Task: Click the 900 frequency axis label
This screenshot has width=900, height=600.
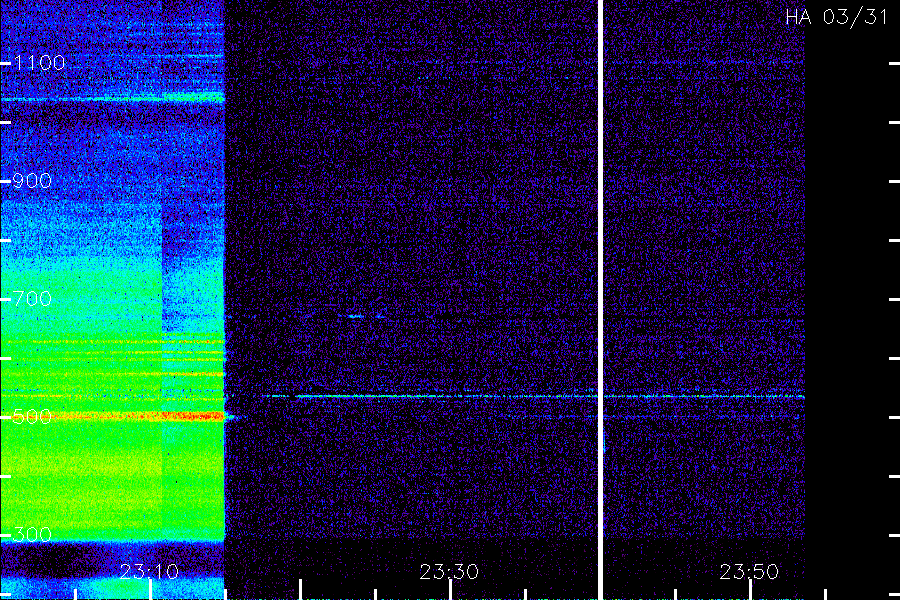Action: click(x=32, y=181)
